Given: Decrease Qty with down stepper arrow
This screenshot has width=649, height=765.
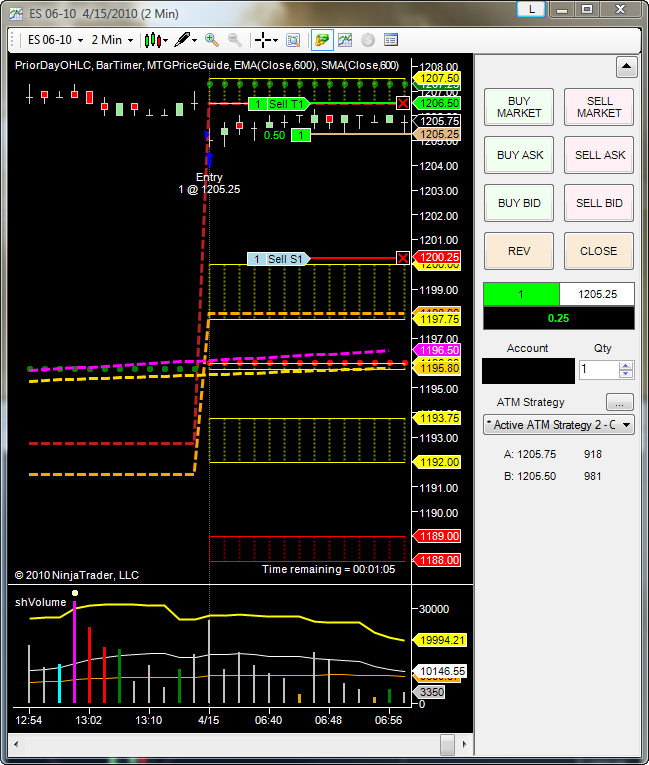Looking at the screenshot, I should coord(626,374).
